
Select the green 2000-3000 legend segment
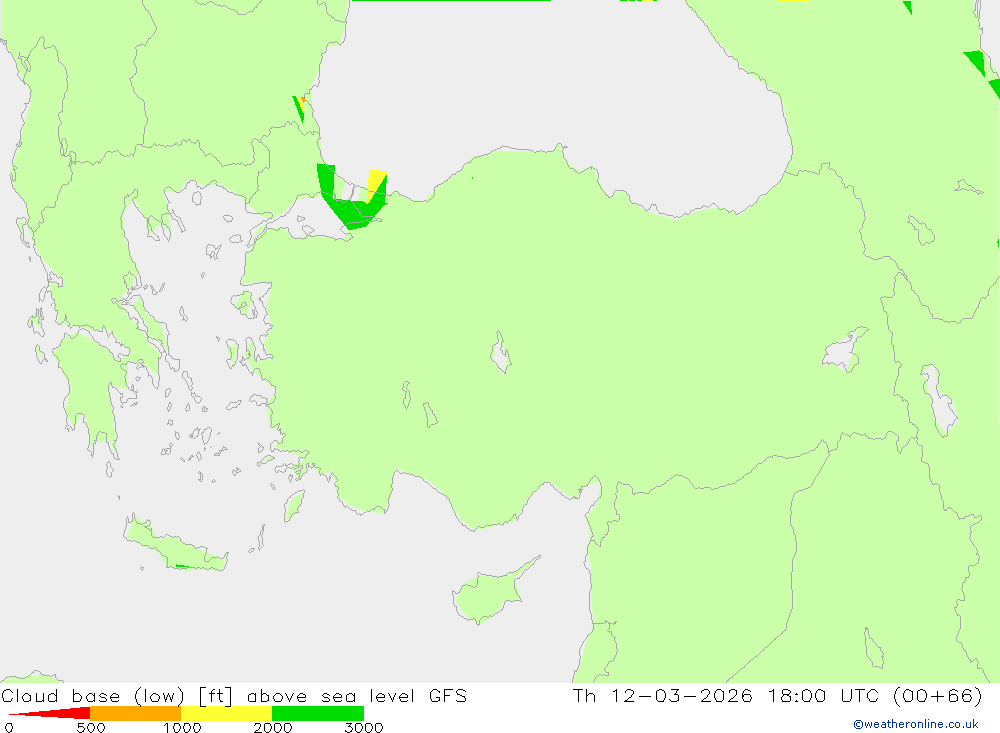[318, 713]
